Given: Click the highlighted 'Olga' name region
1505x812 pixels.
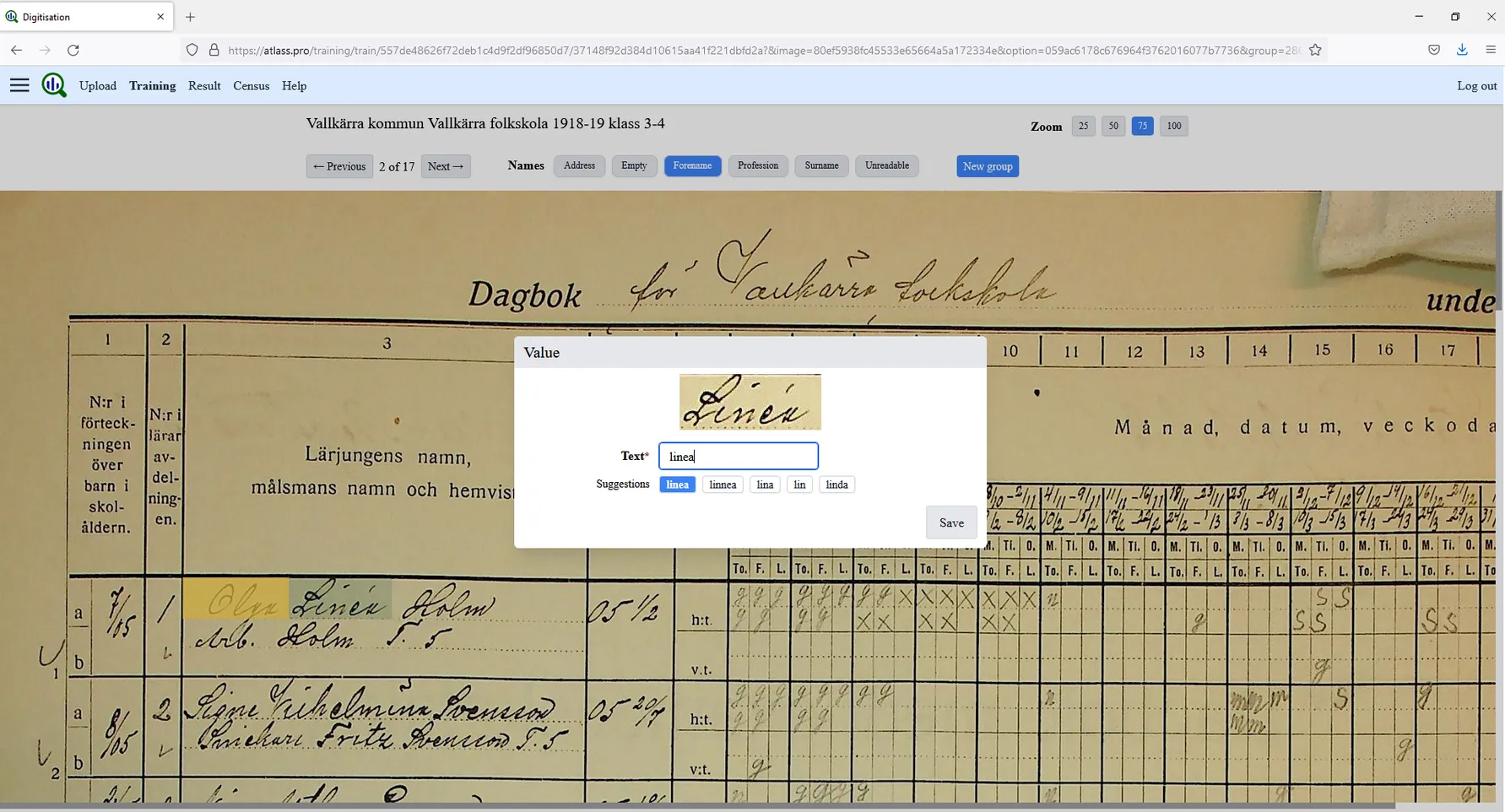Looking at the screenshot, I should (x=235, y=600).
